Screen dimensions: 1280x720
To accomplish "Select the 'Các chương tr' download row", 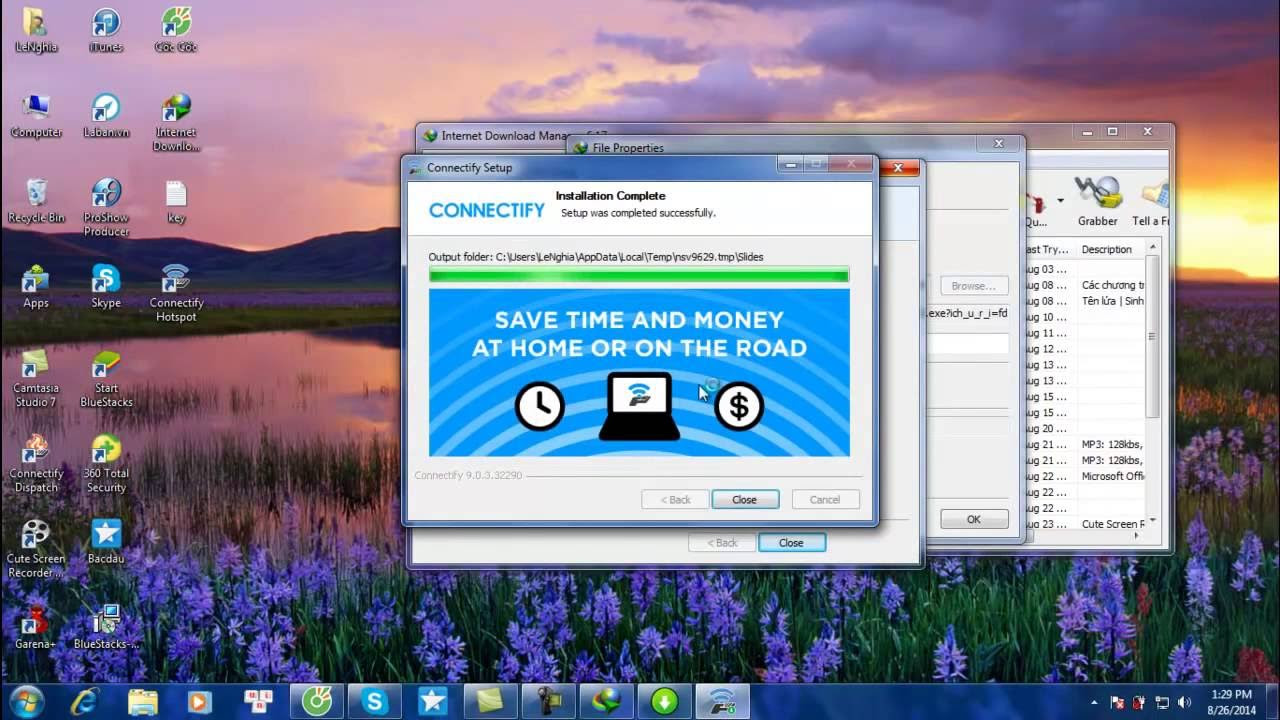I will [x=1086, y=285].
